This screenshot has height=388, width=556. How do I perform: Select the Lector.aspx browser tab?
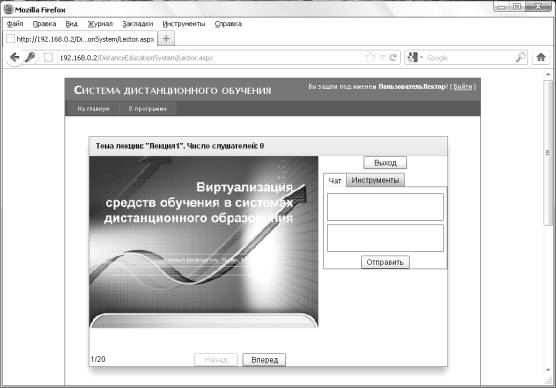click(80, 39)
